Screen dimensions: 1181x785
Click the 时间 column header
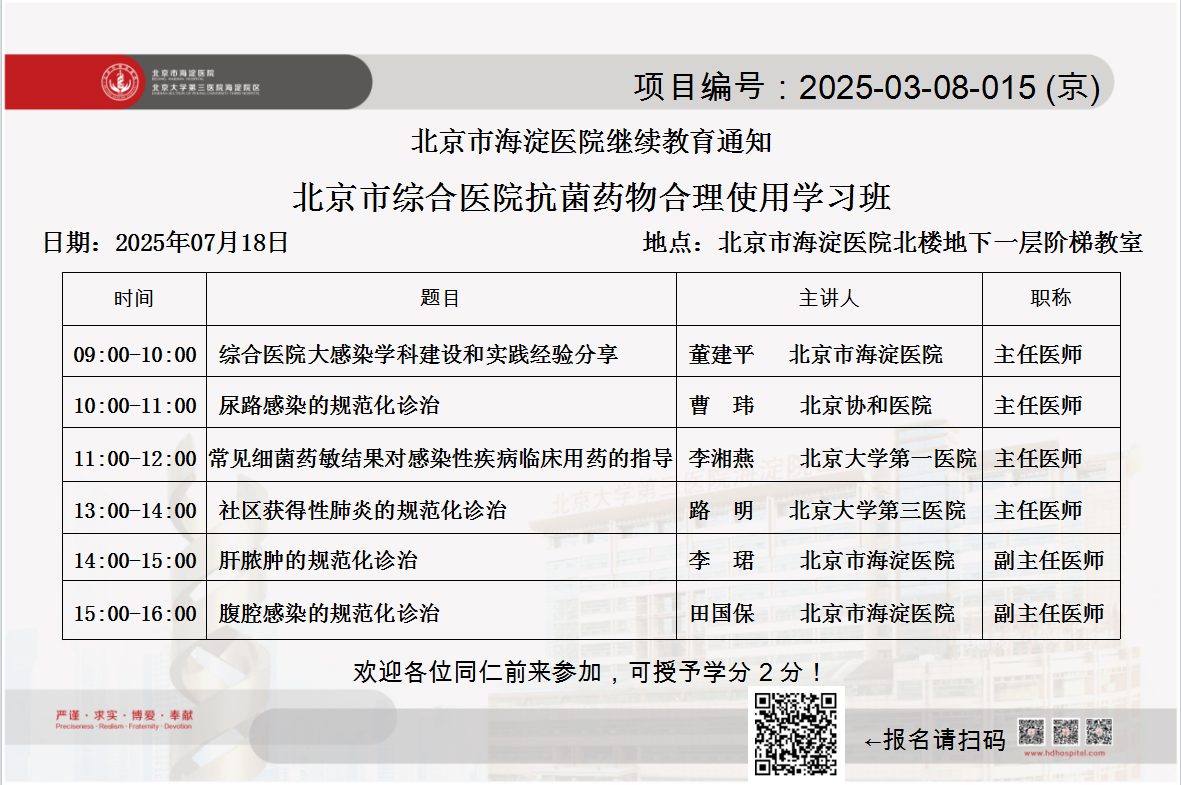click(134, 298)
